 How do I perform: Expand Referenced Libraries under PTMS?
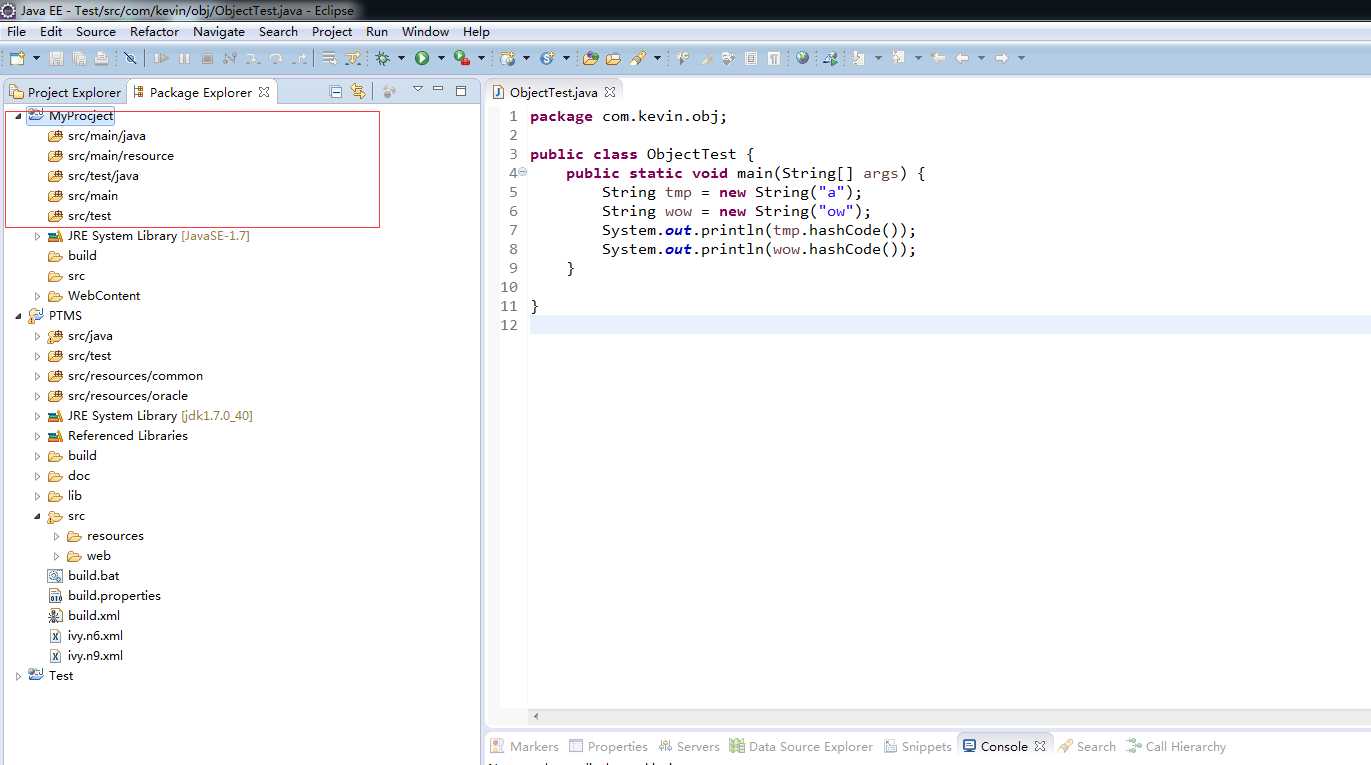[x=38, y=436]
